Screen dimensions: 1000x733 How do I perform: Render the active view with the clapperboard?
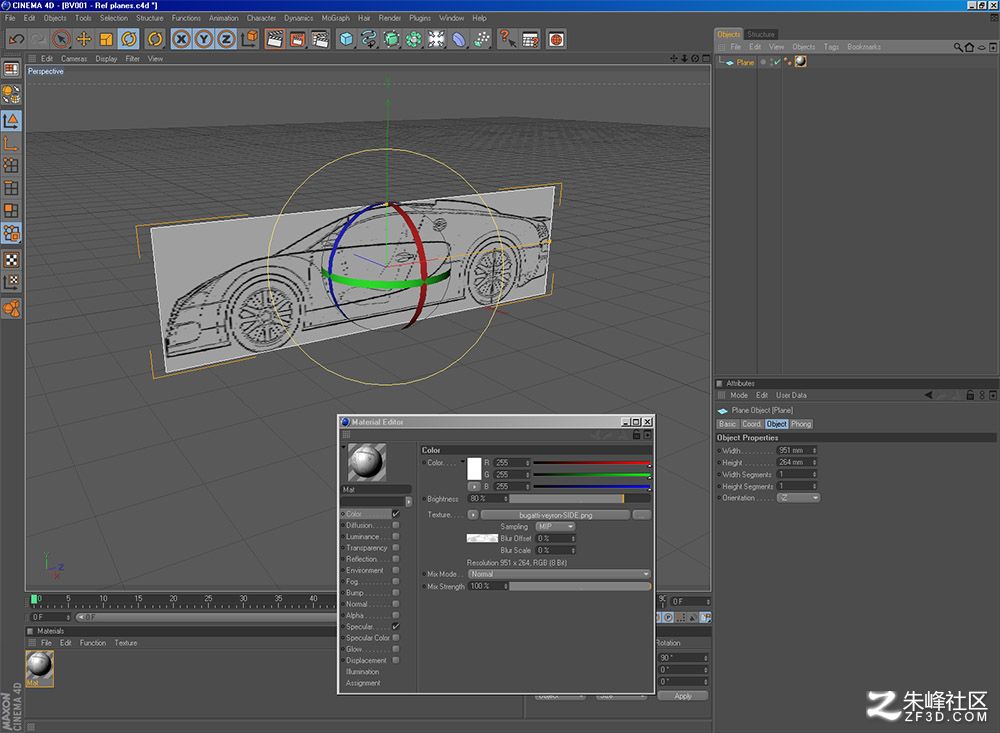[x=274, y=40]
